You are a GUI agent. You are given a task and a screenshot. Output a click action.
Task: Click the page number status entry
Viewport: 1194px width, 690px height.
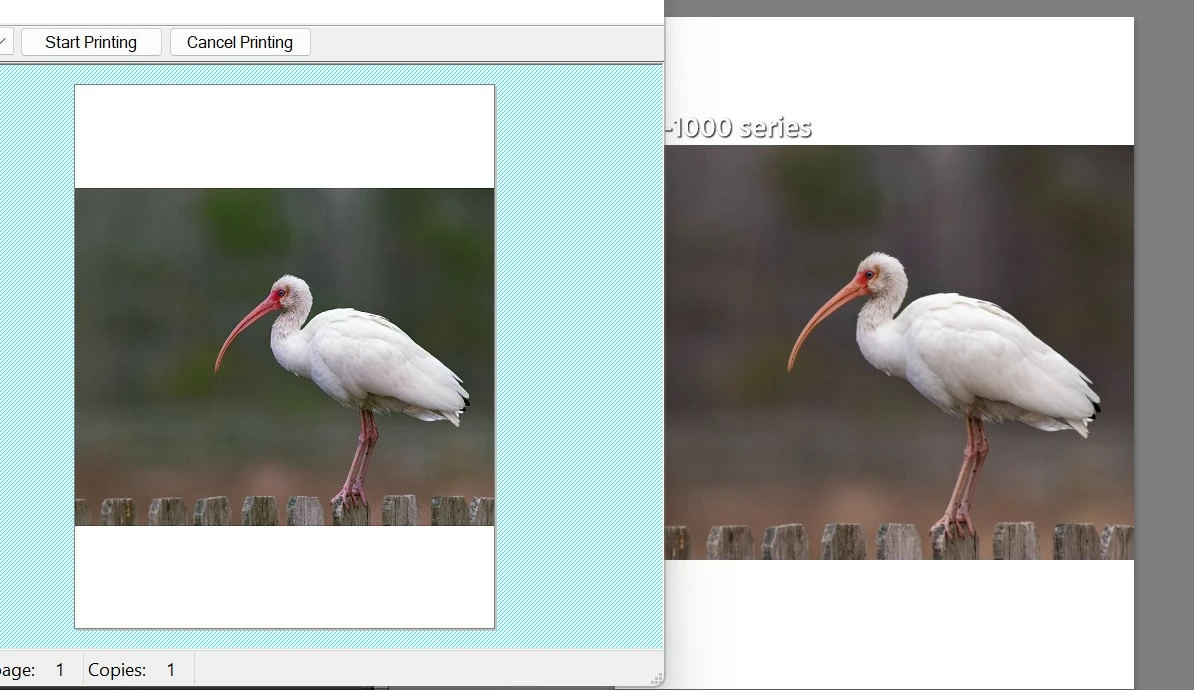(x=34, y=670)
